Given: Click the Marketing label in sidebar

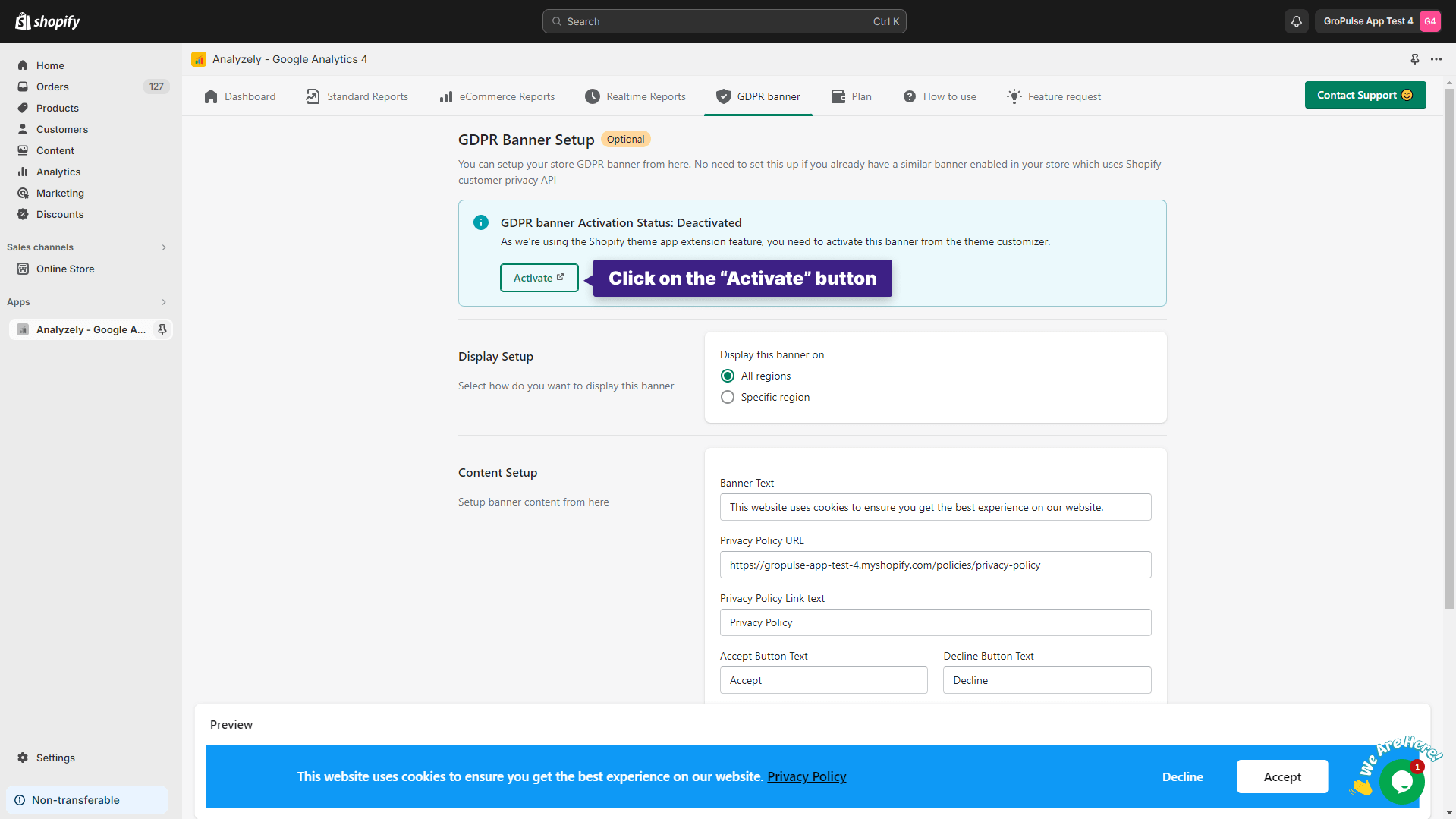Looking at the screenshot, I should pos(60,193).
